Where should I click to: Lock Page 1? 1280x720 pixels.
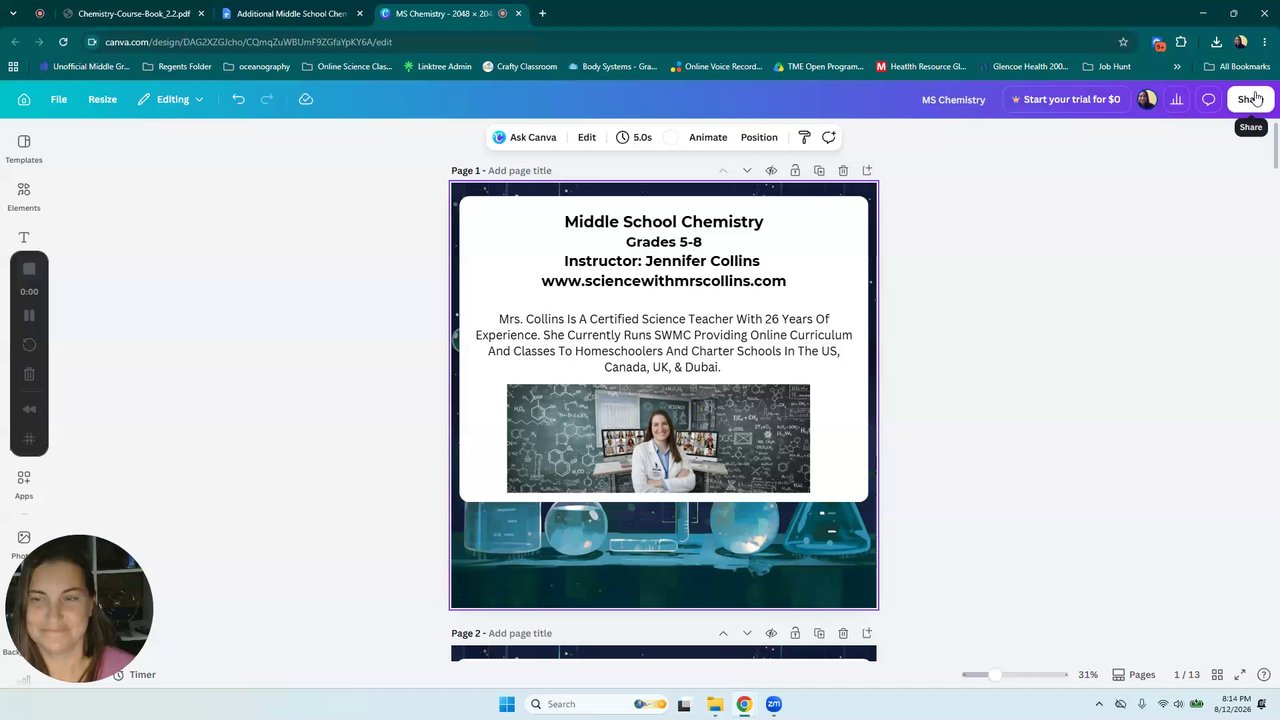pyautogui.click(x=795, y=171)
